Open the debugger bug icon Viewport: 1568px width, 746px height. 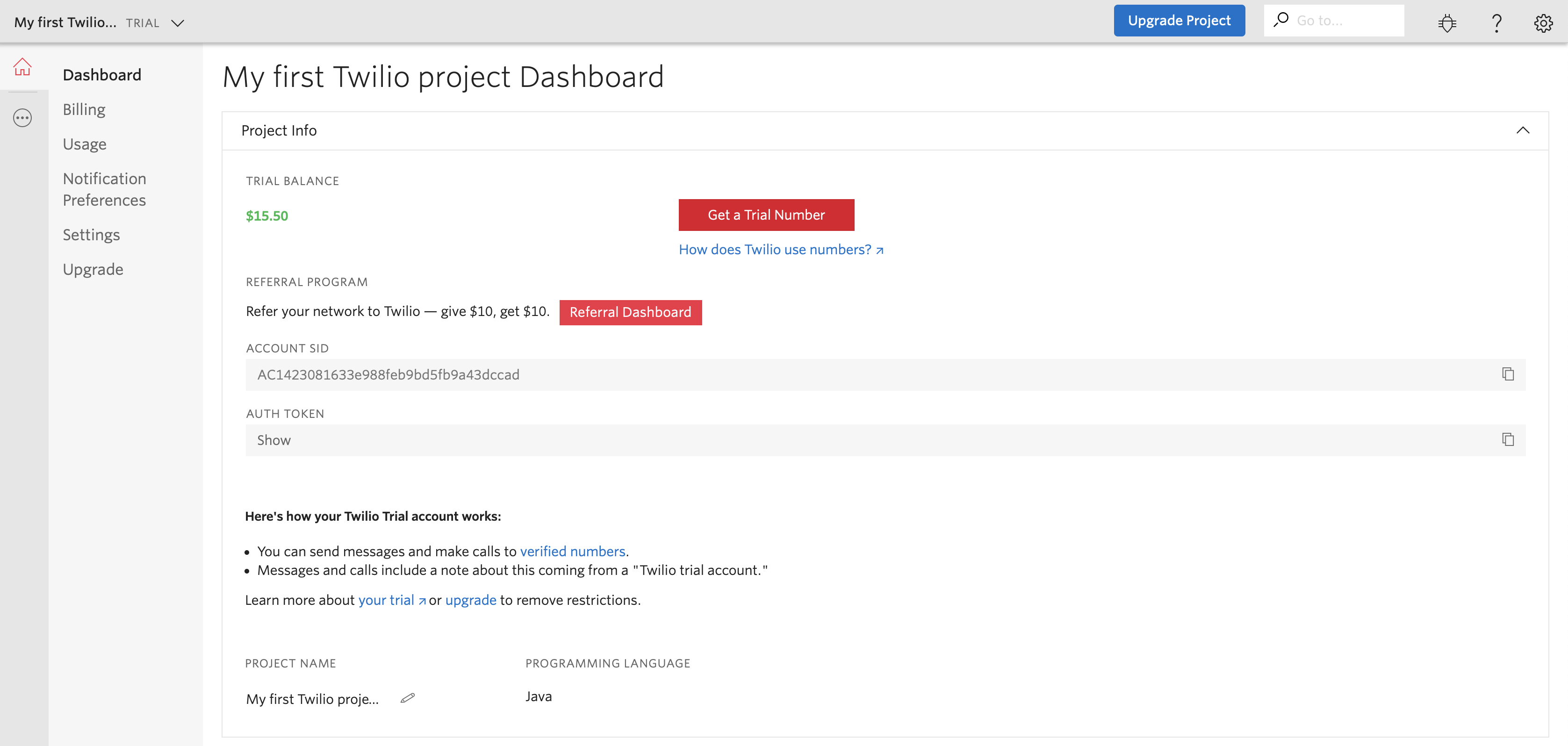1447,22
